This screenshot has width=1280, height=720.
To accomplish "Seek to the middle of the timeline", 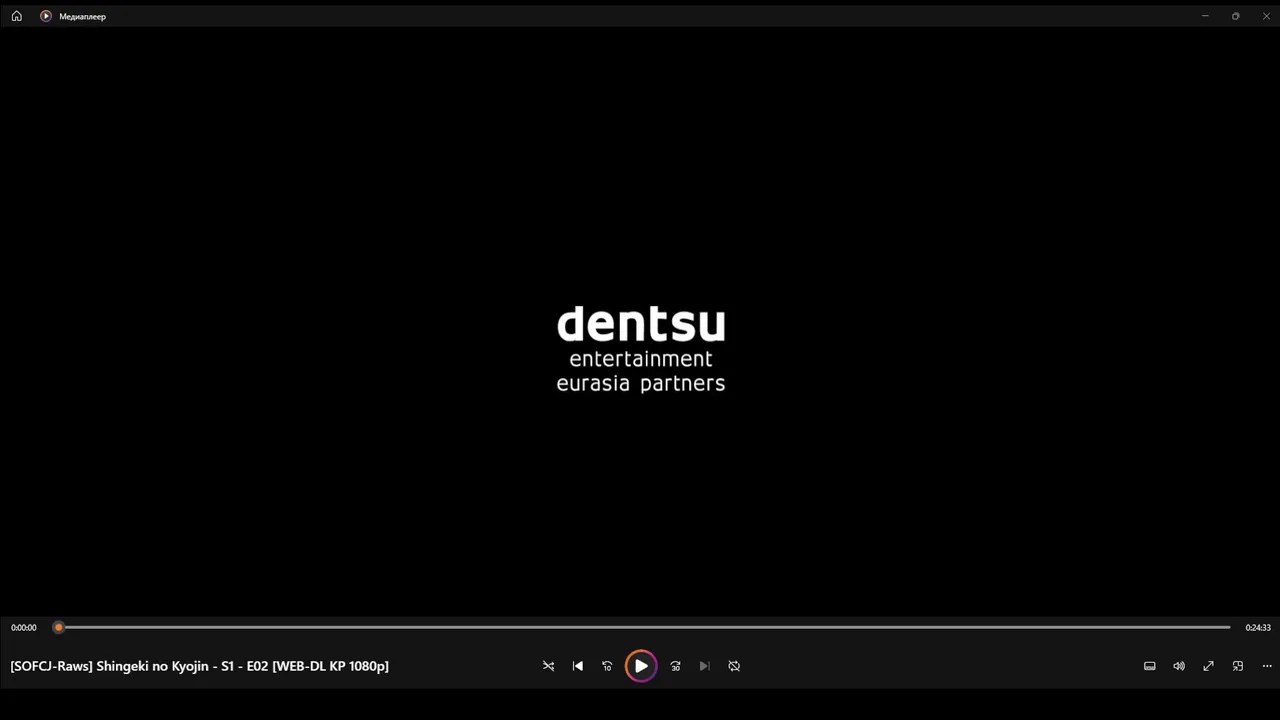I will point(644,627).
